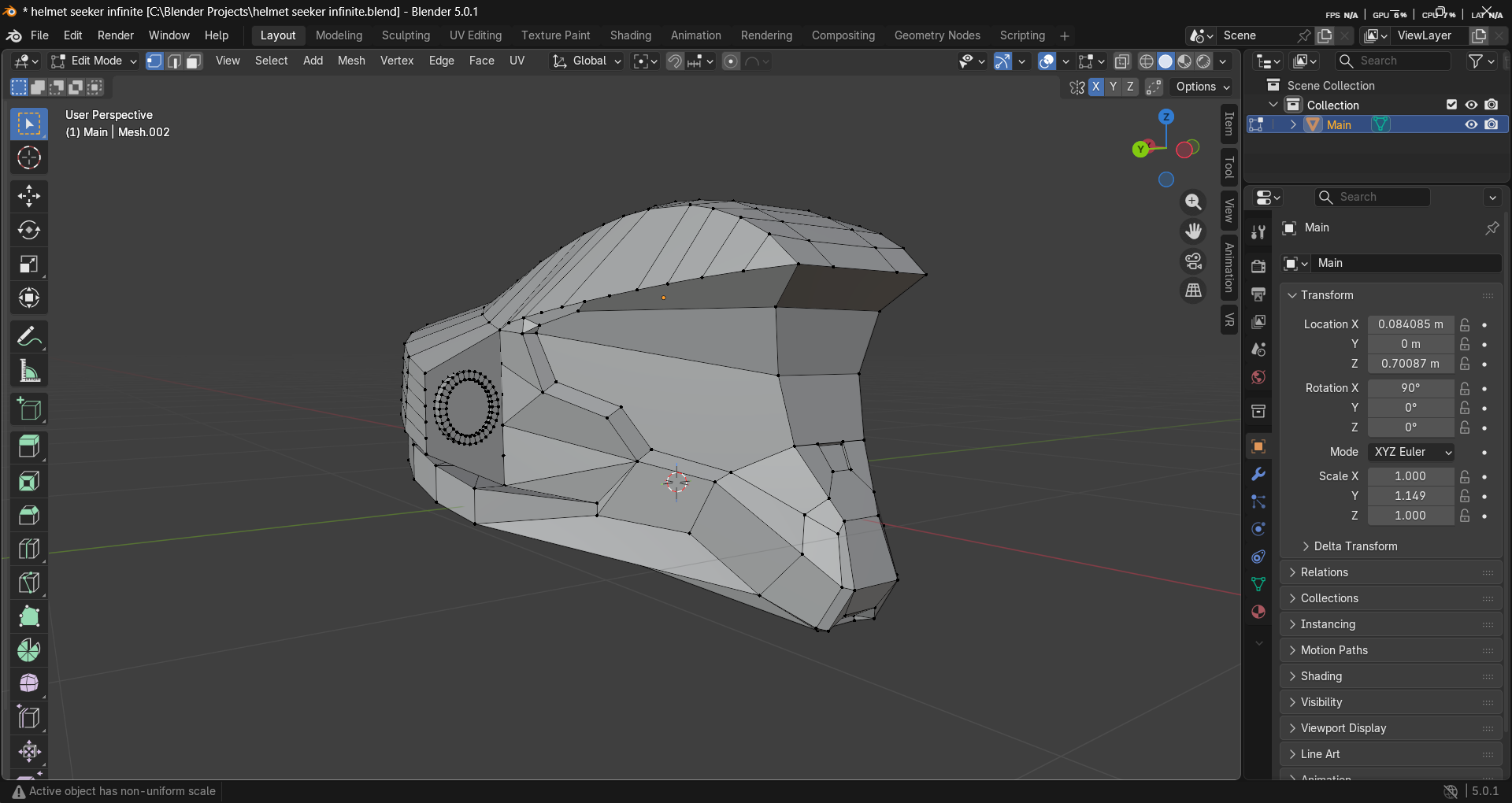The height and width of the screenshot is (803, 1512).
Task: Toggle X axis mirror button
Action: [1095, 87]
